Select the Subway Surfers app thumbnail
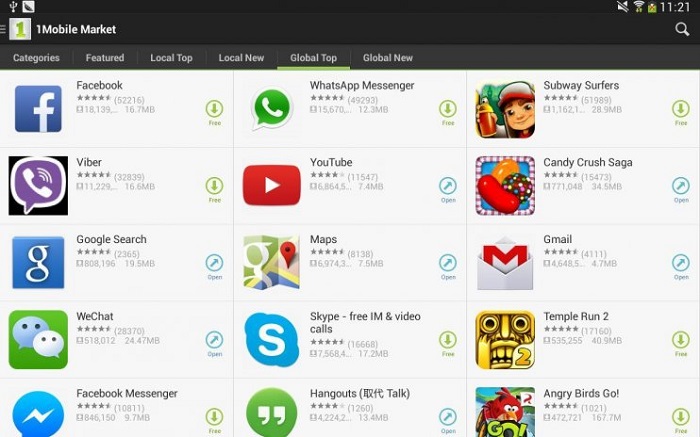Image resolution: width=700 pixels, height=437 pixels. [505, 109]
